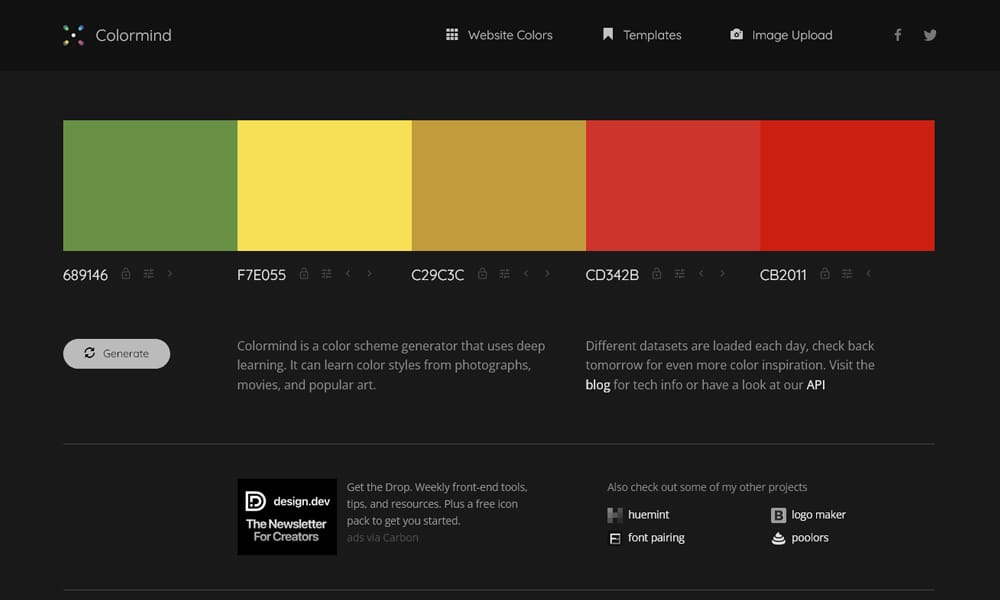The width and height of the screenshot is (1000, 600).
Task: Click the Image Upload camera icon
Action: 736,35
